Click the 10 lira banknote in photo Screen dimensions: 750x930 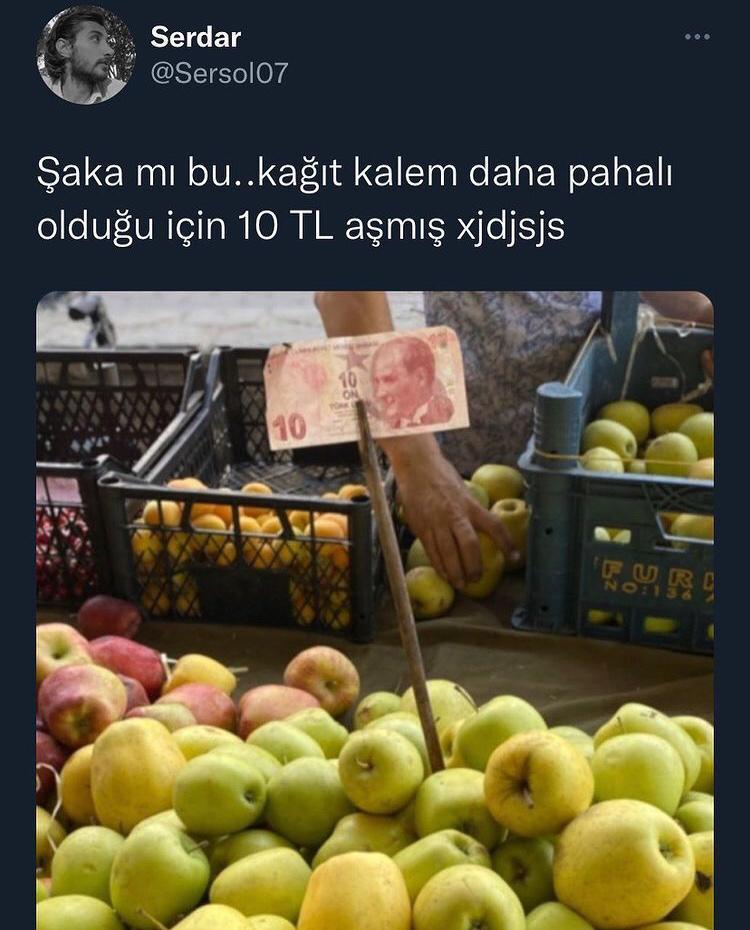[366, 389]
